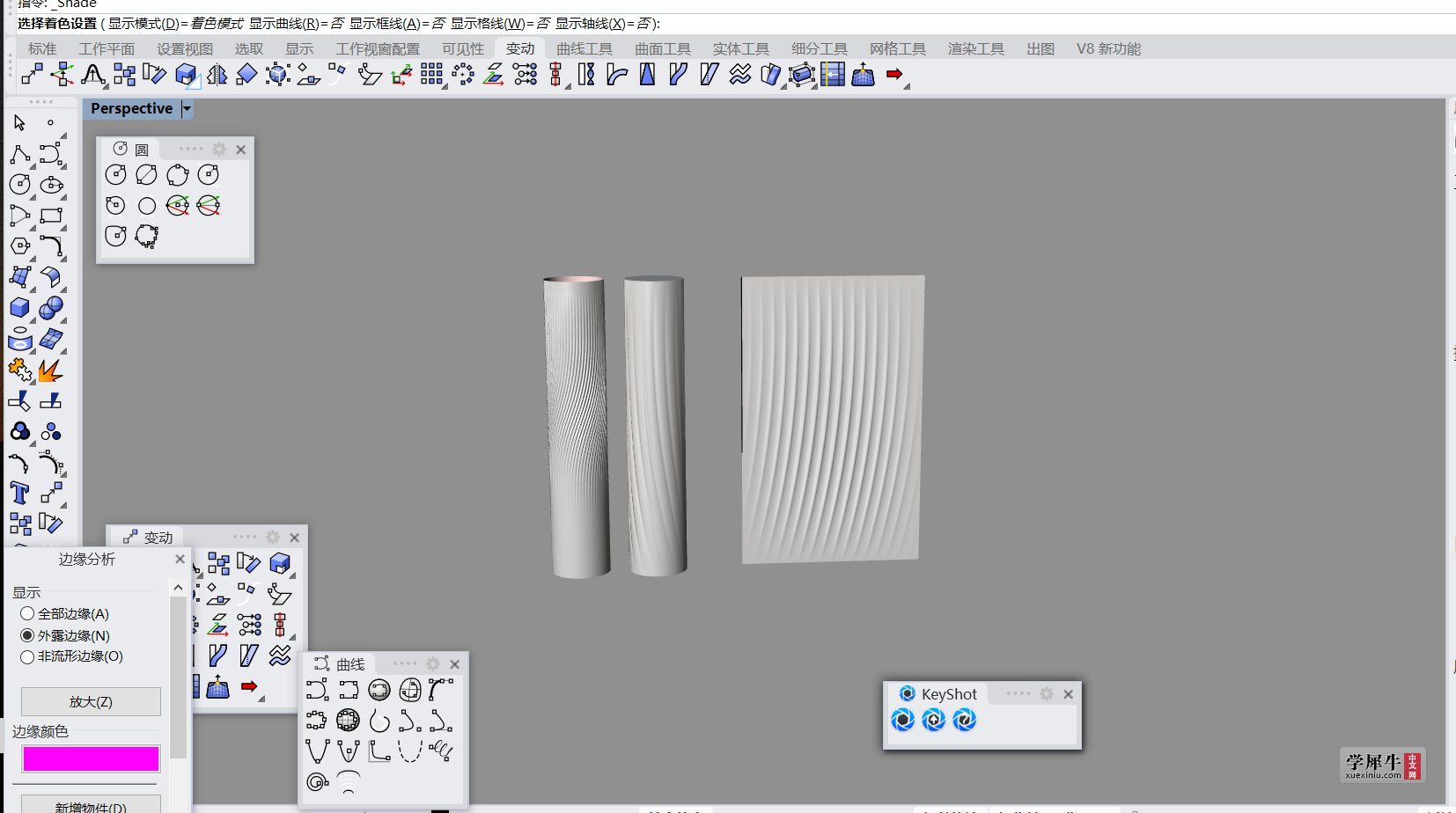Image resolution: width=1456 pixels, height=813 pixels.
Task: Open the floating 变动 panel gear options menu
Action: [273, 537]
